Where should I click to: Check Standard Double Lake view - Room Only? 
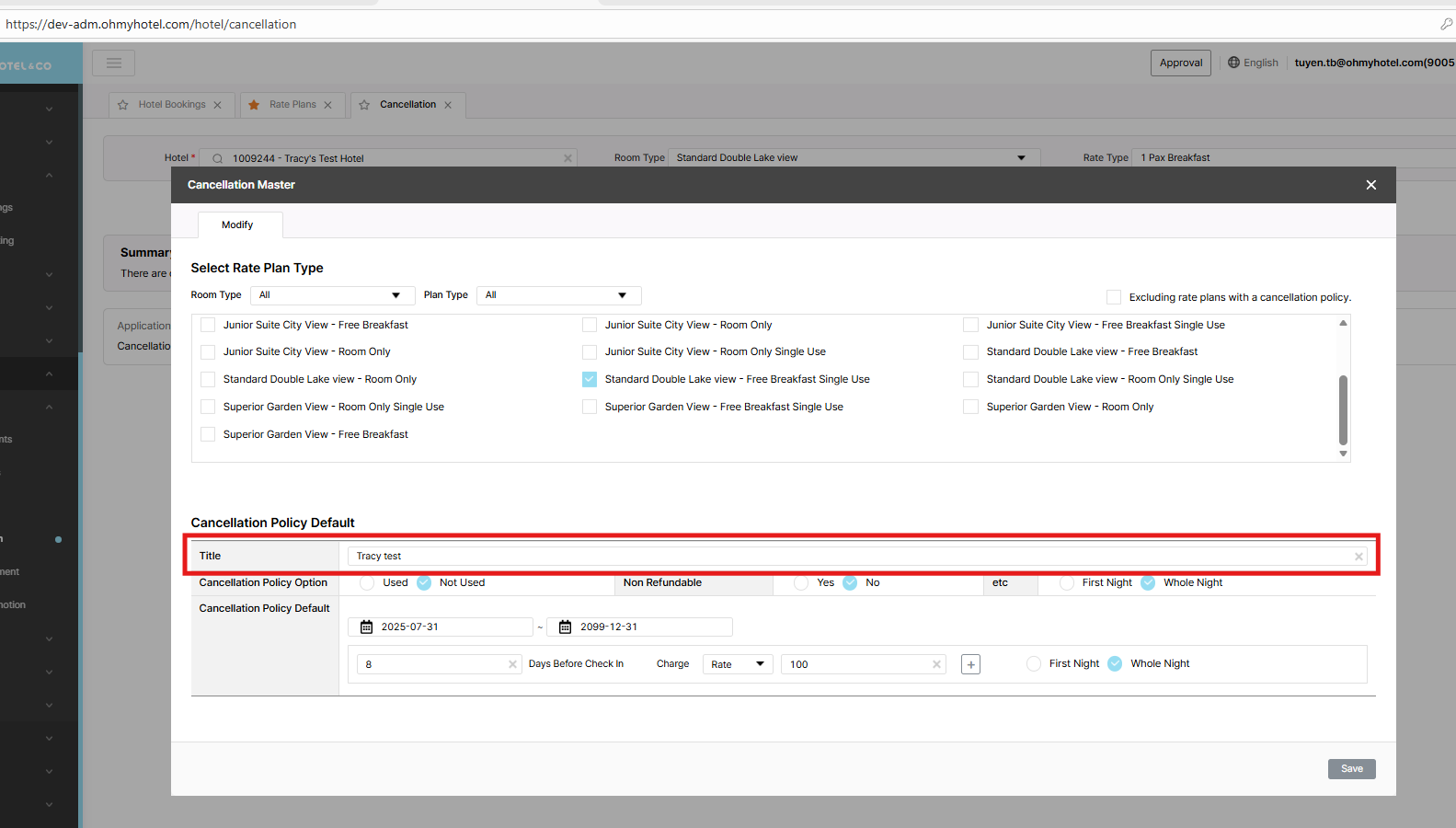point(208,379)
